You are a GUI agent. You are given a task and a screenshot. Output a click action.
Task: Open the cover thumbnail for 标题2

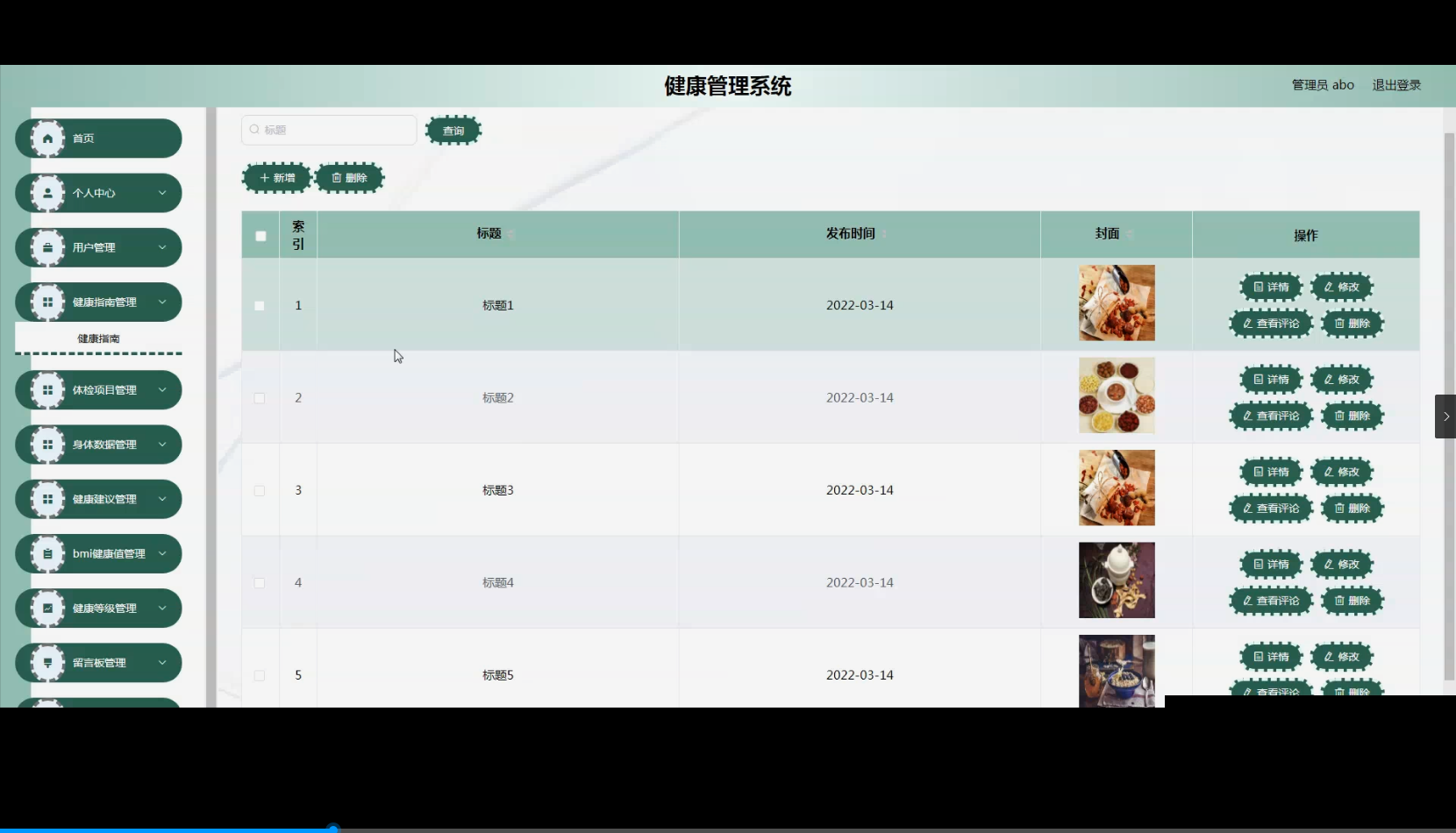pos(1117,395)
